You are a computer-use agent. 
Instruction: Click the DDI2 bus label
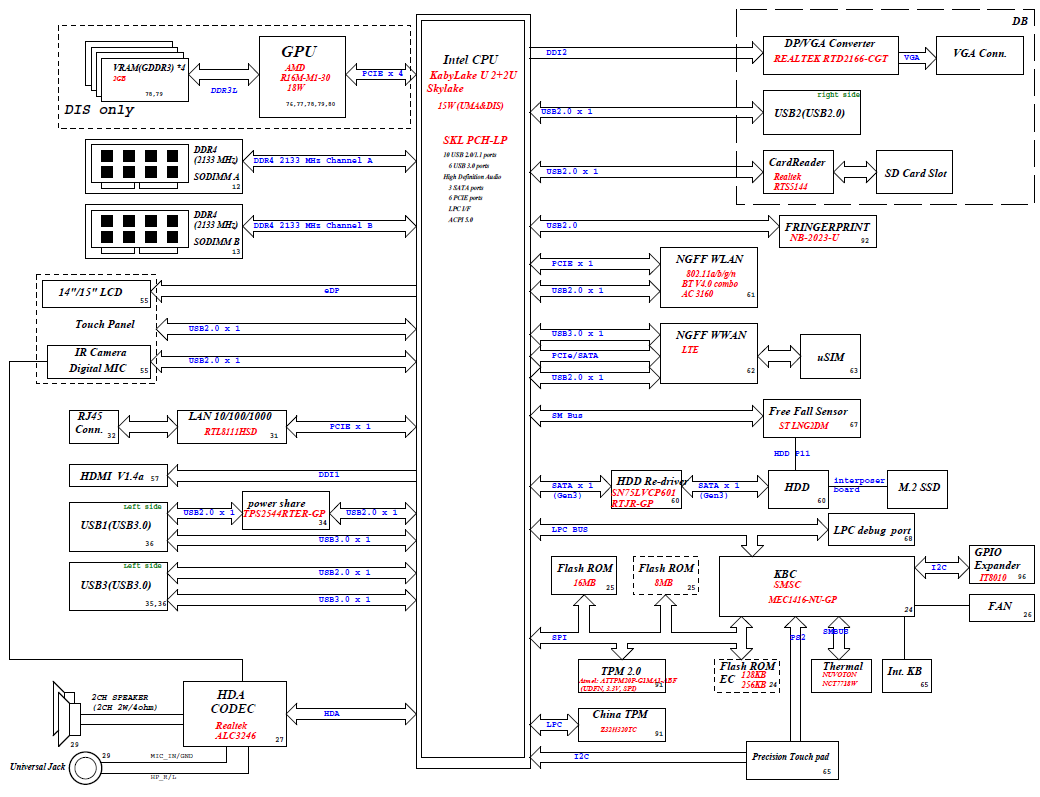tap(556, 52)
